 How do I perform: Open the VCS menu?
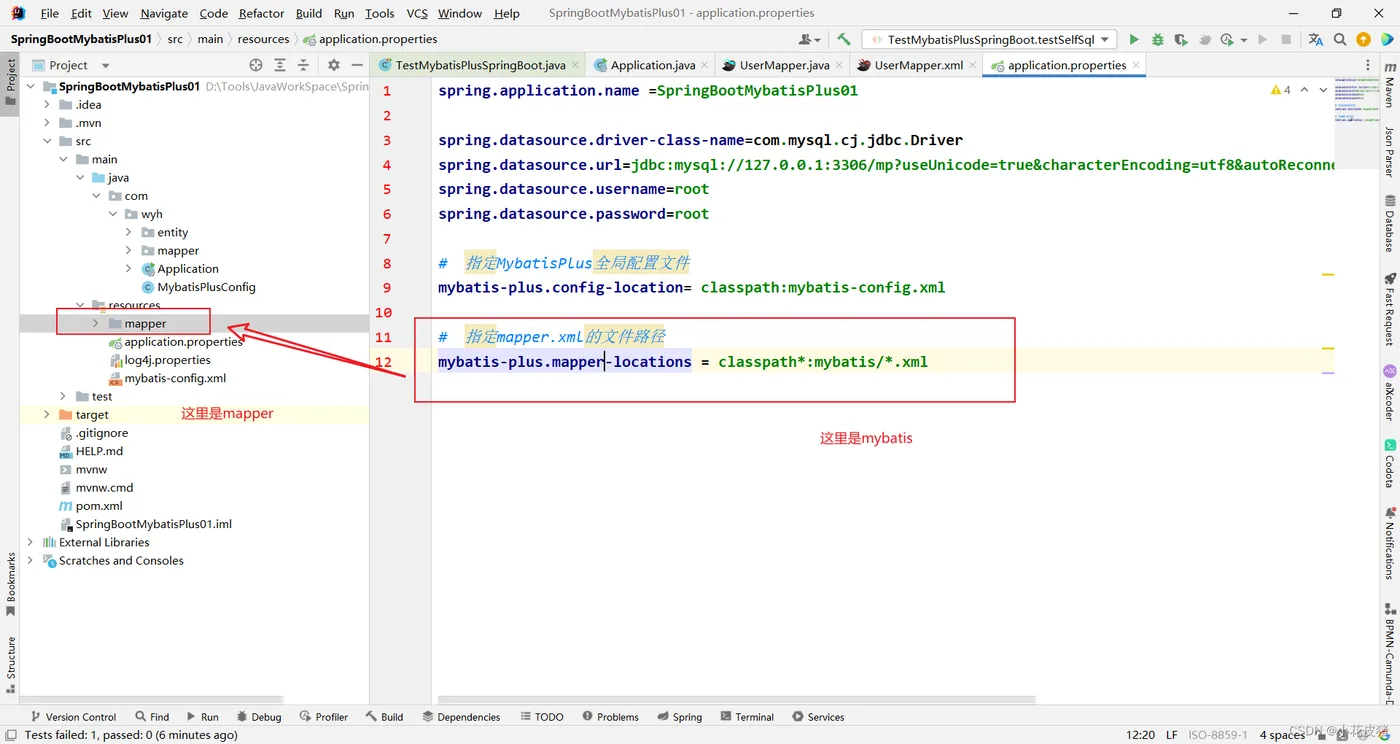[x=417, y=13]
